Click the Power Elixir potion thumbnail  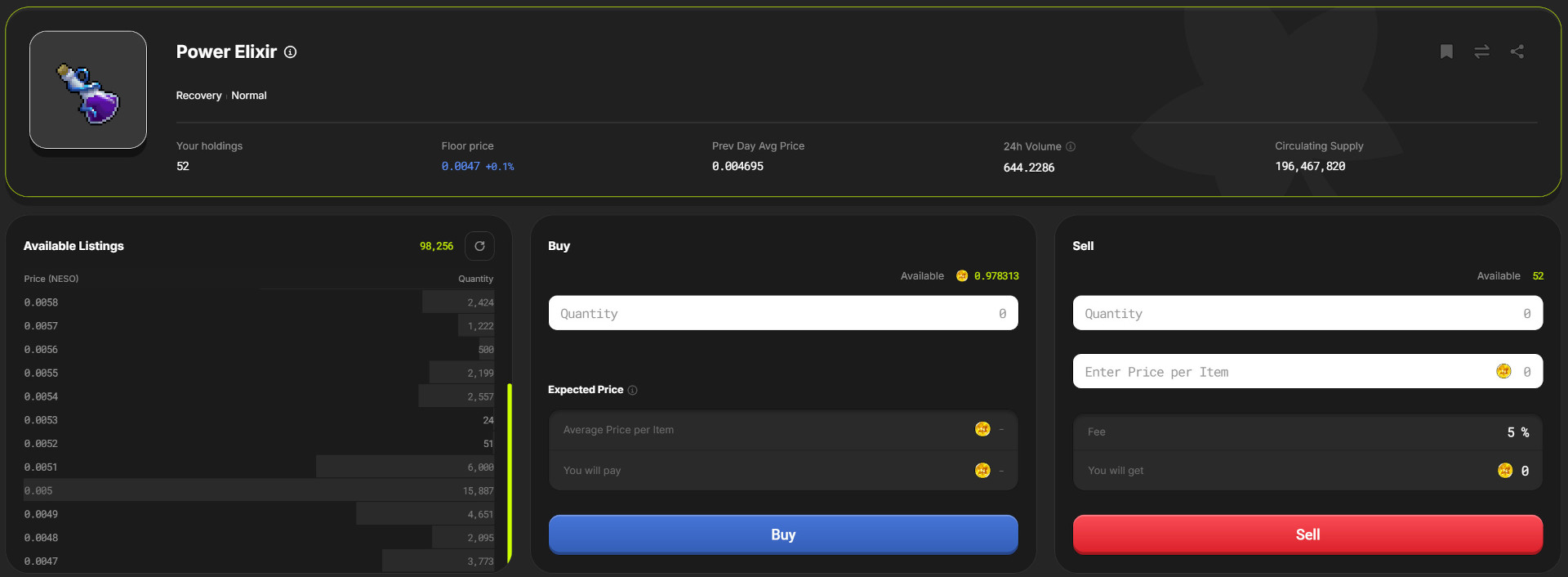88,90
